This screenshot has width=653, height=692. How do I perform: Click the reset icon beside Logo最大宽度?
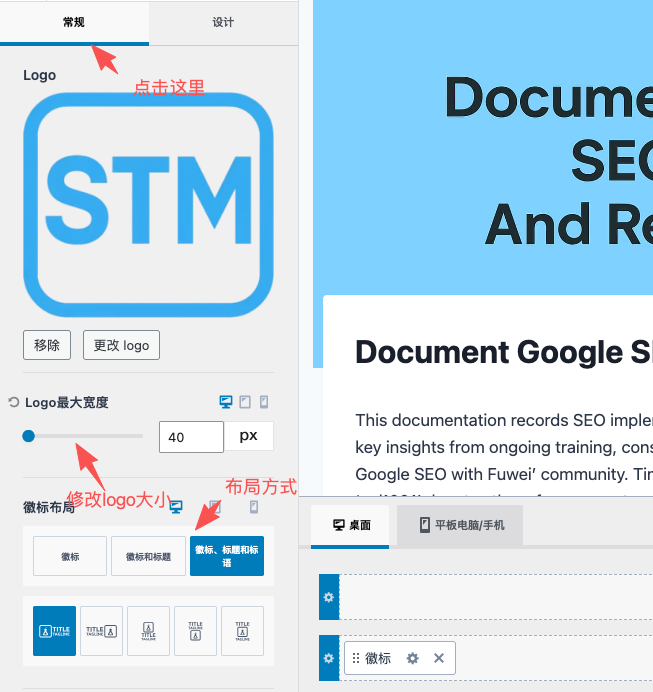14,403
